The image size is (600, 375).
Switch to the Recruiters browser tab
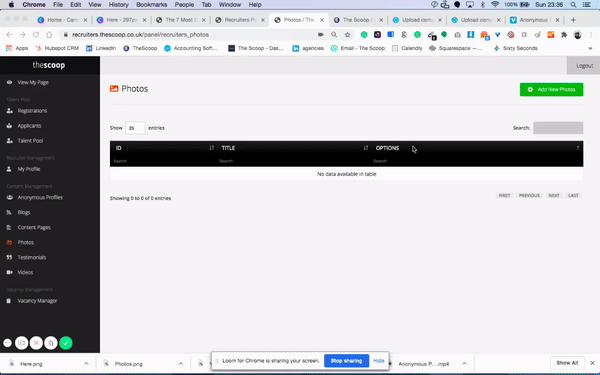pos(240,20)
